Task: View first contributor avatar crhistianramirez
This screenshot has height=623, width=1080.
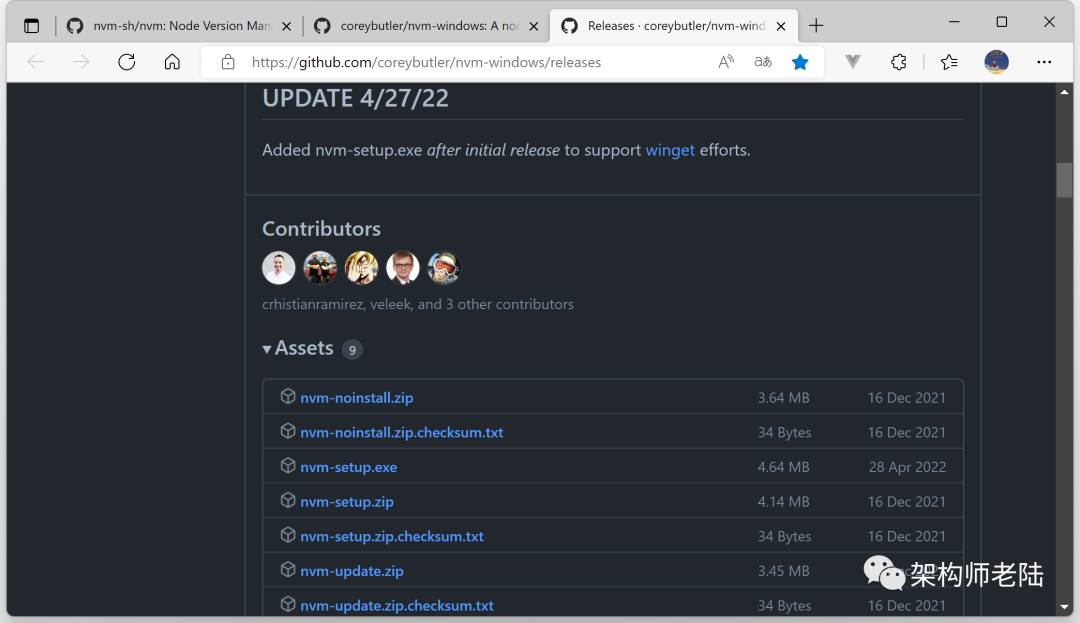Action: tap(279, 268)
